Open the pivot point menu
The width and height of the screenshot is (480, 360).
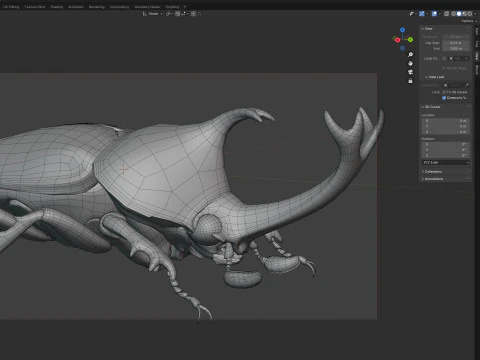pos(169,14)
